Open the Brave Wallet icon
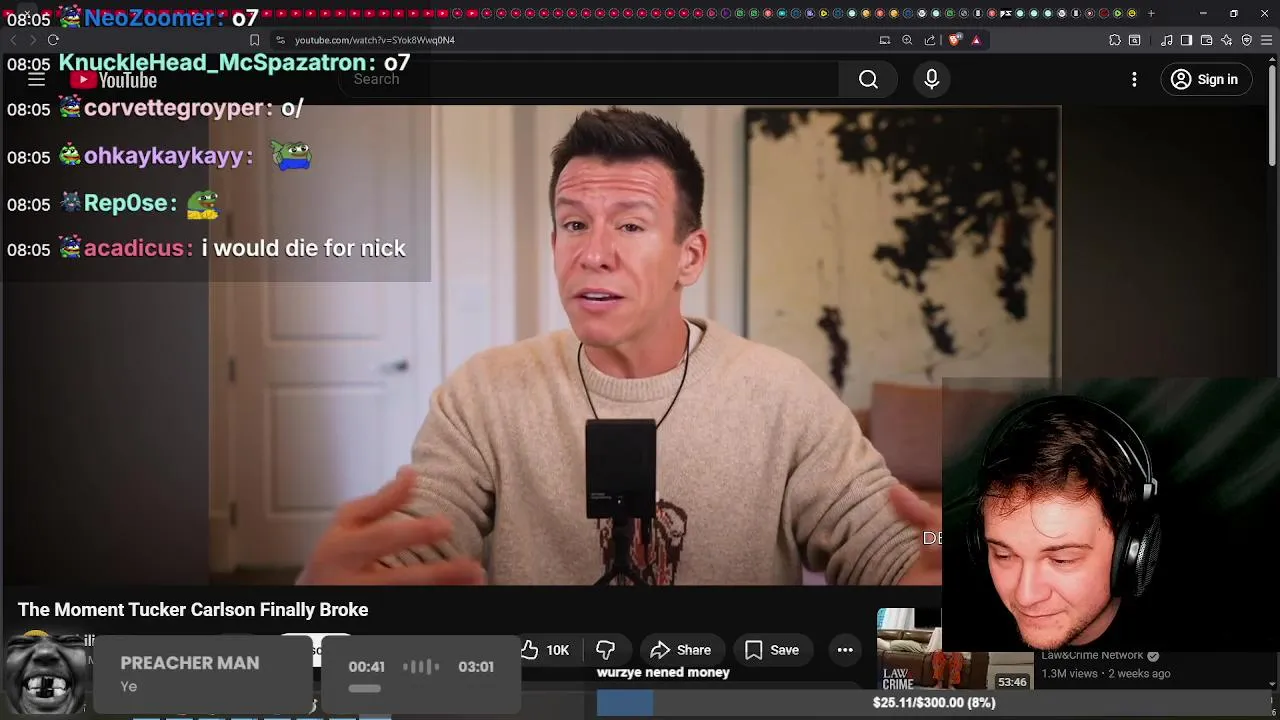Viewport: 1280px width, 720px height. pos(1207,40)
